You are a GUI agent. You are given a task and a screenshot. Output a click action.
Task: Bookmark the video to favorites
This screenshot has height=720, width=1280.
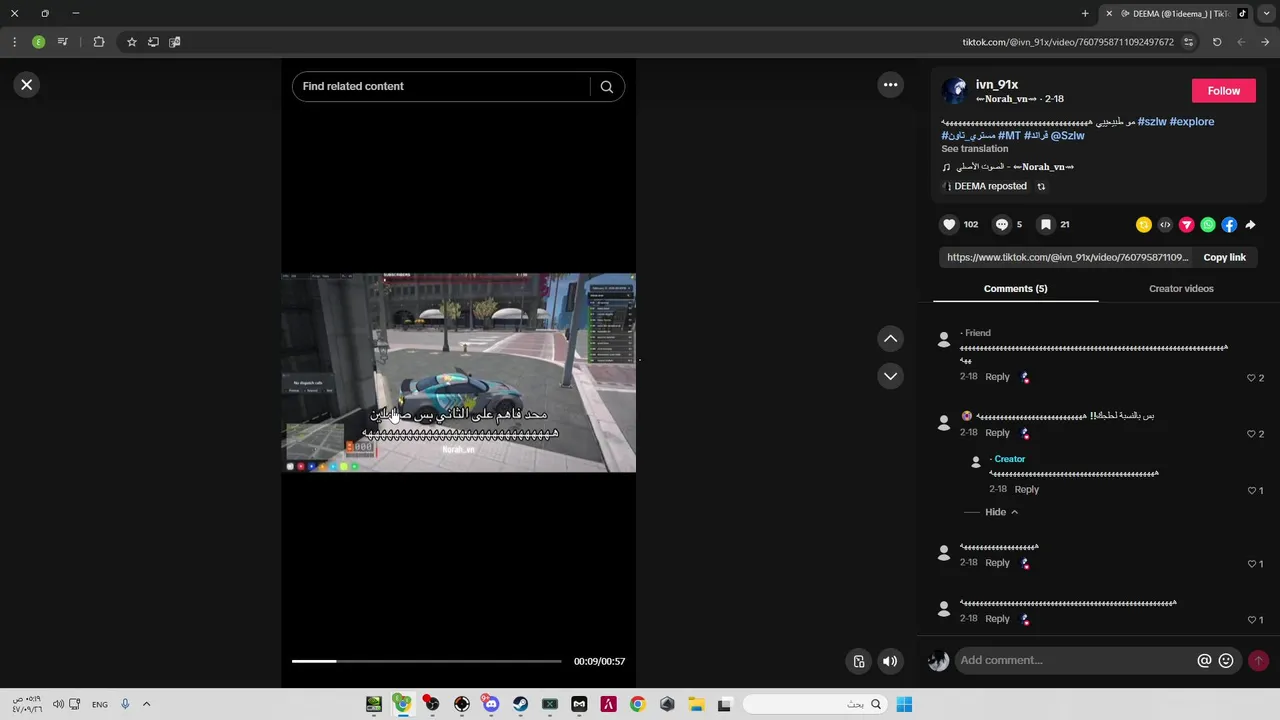(1045, 225)
